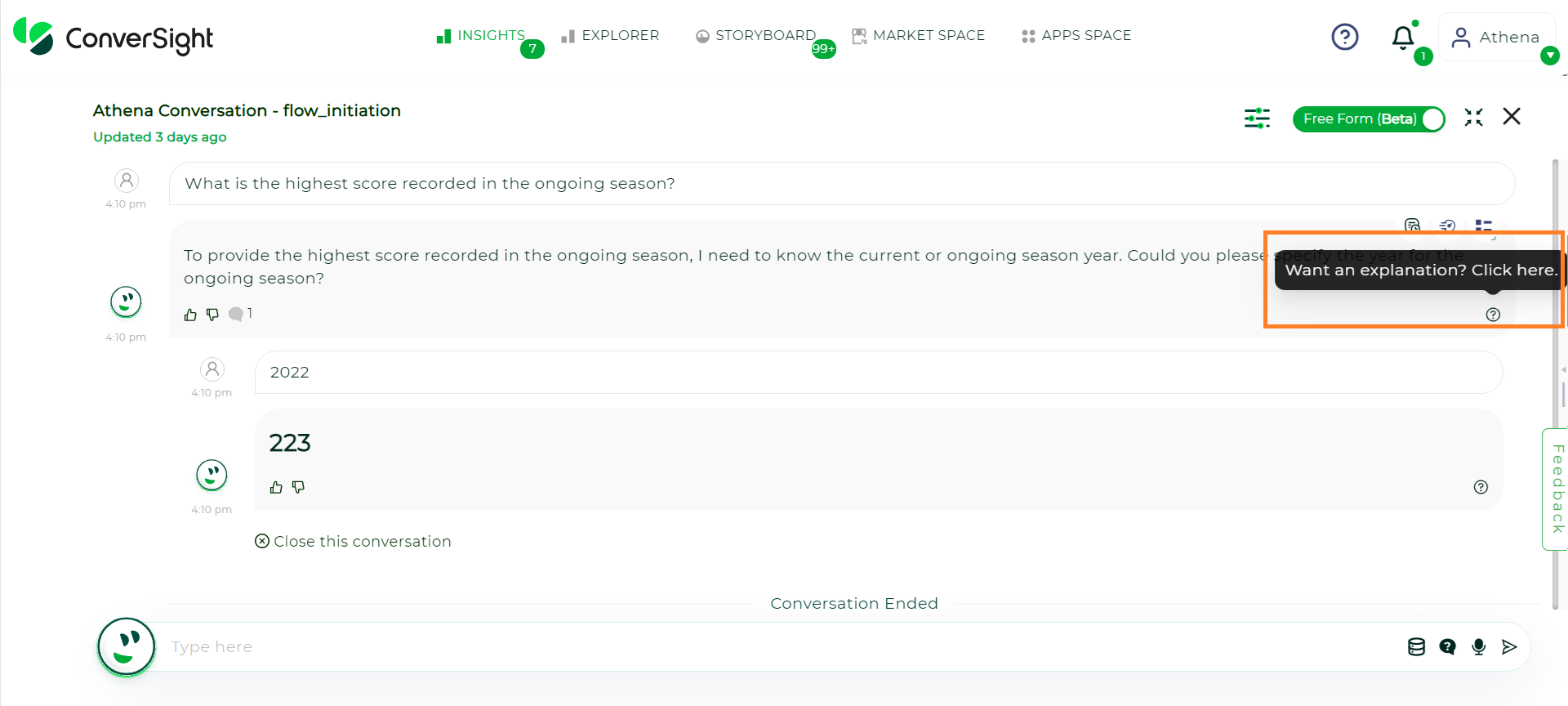
Task: Click the help question mark icon in header
Action: 1344,37
